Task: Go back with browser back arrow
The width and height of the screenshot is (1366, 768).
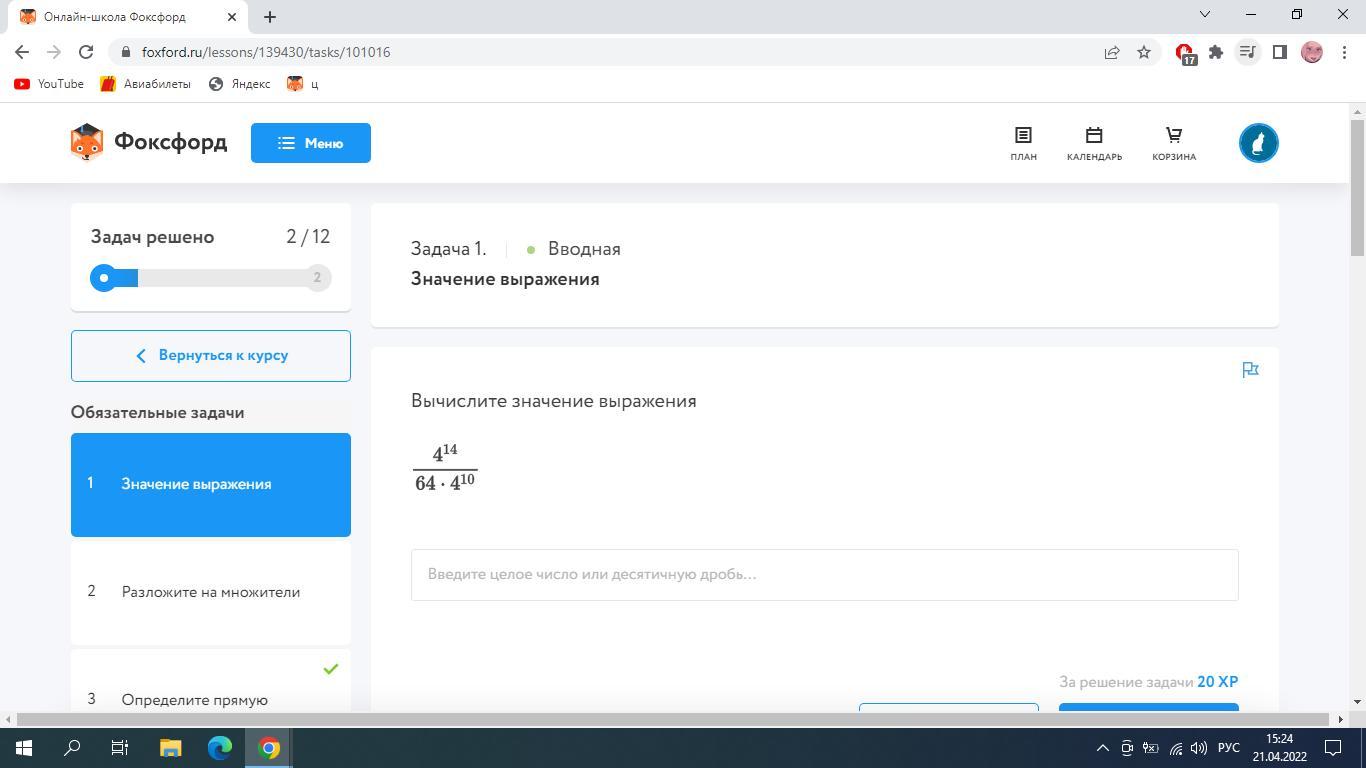Action: (22, 52)
